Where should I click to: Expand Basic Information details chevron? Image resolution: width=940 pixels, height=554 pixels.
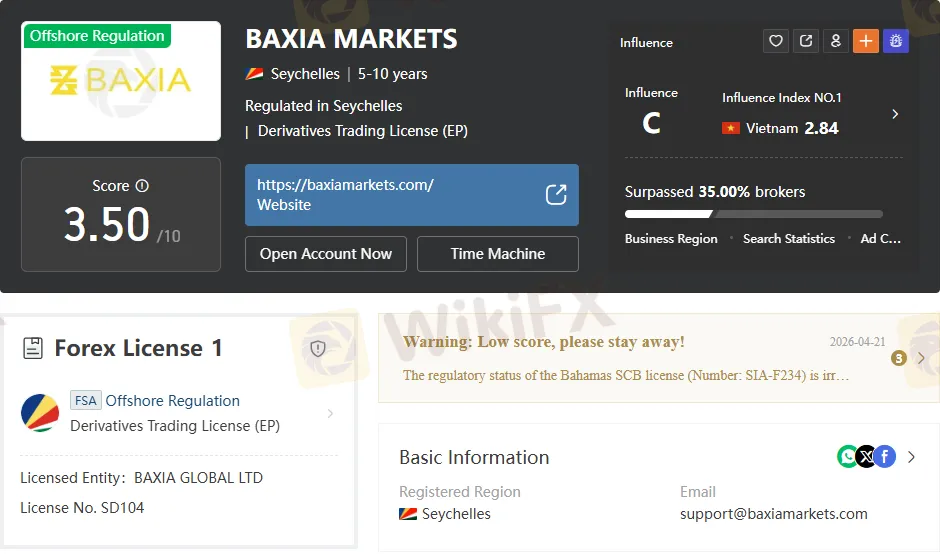(x=911, y=457)
